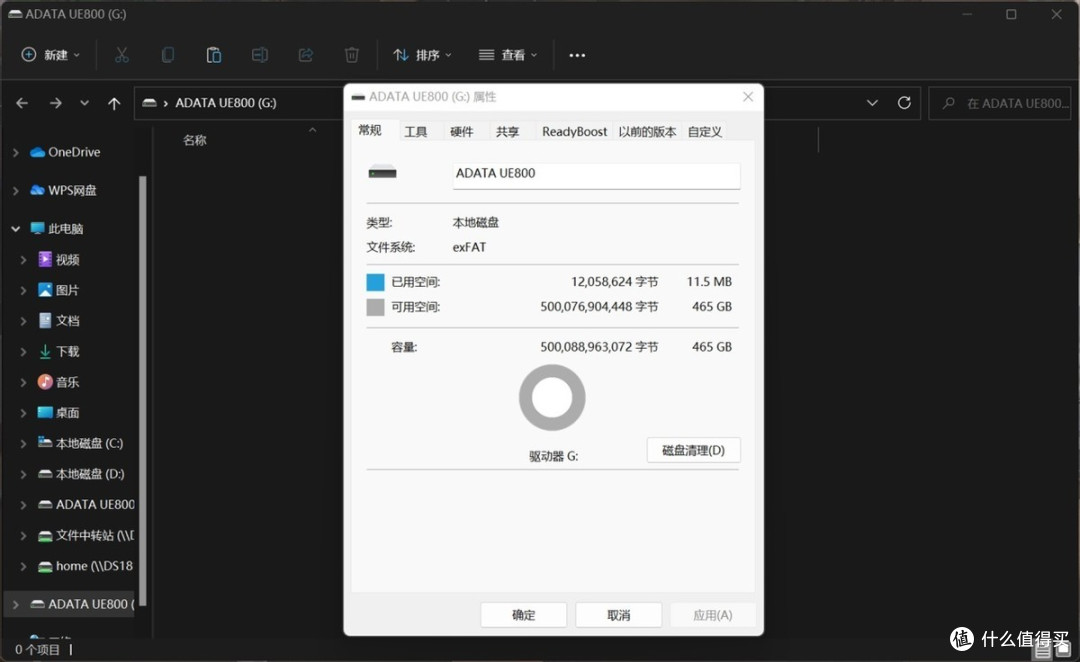Click the 500,088,963,072 字节 capacity value

[x=599, y=347]
